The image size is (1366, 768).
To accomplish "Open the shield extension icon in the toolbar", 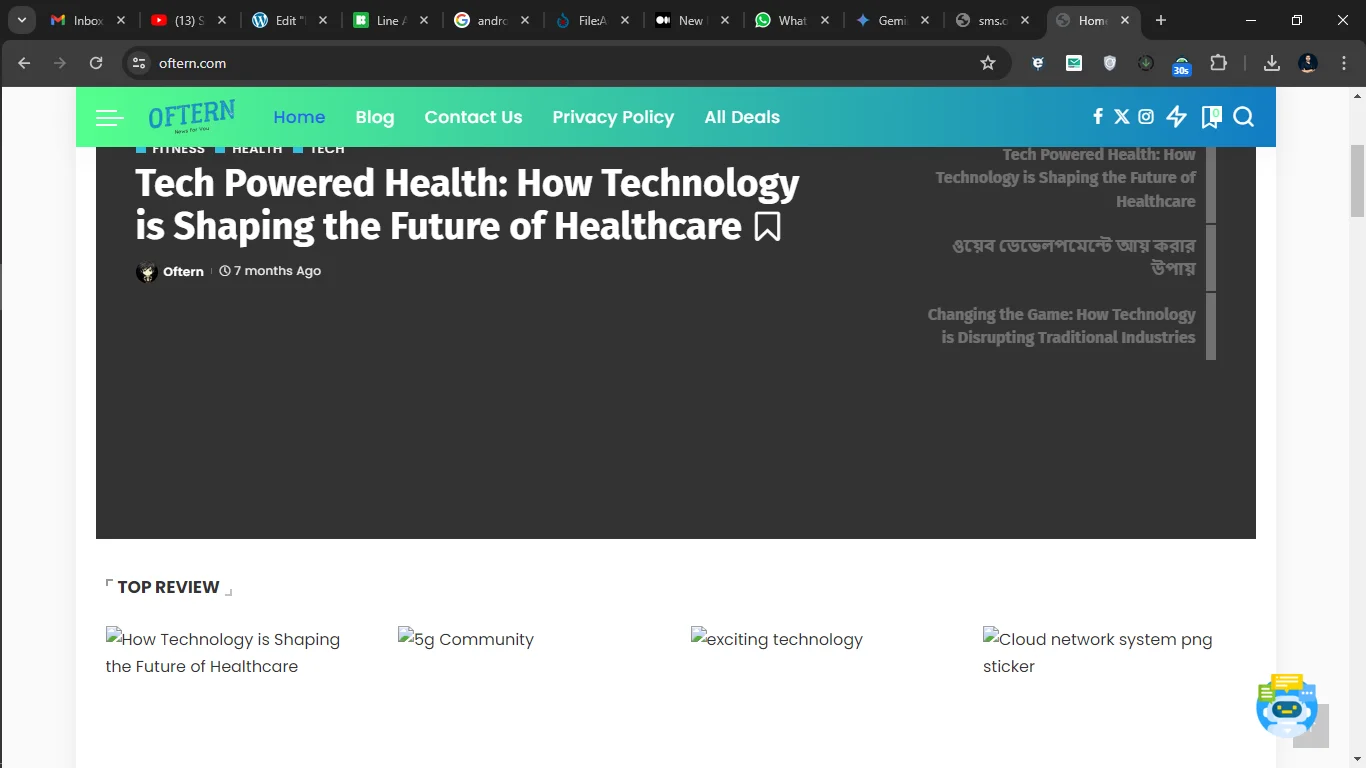I will (x=1110, y=62).
